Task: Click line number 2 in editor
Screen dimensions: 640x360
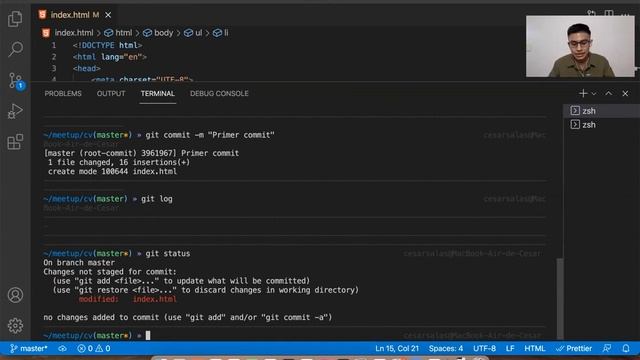Action: click(x=53, y=57)
